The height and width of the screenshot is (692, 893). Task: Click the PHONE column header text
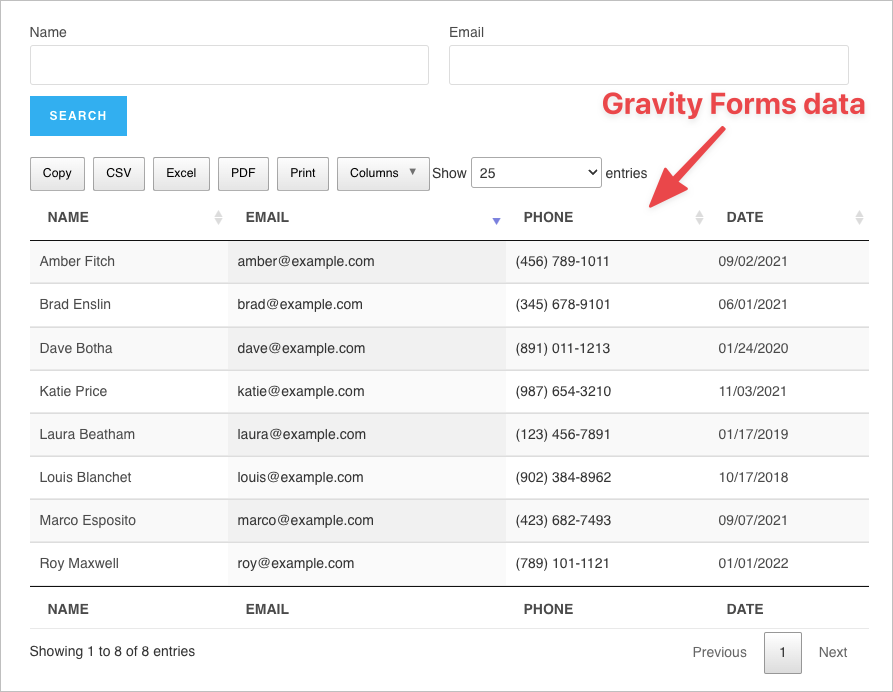[548, 218]
